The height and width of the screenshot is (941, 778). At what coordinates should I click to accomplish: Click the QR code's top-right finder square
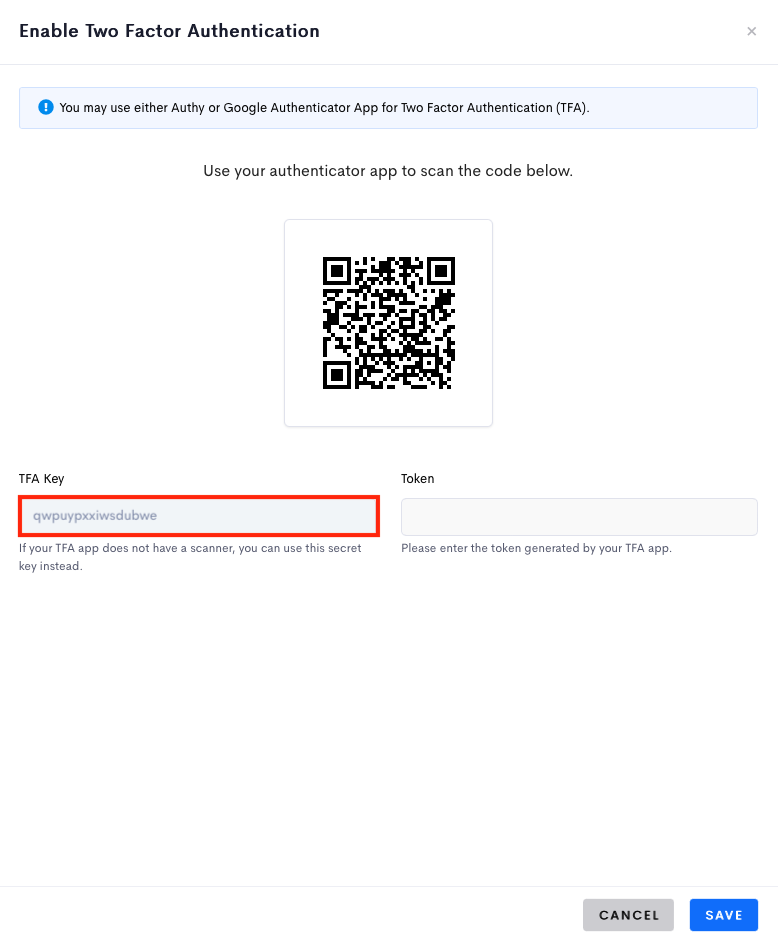click(x=441, y=271)
